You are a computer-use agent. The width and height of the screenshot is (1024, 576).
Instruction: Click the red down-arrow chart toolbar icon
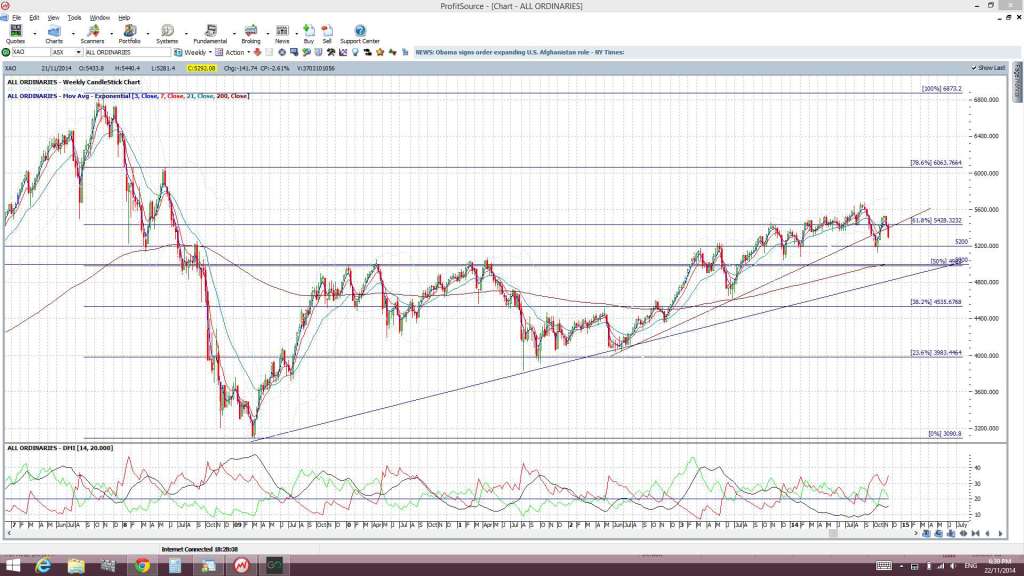click(x=257, y=52)
